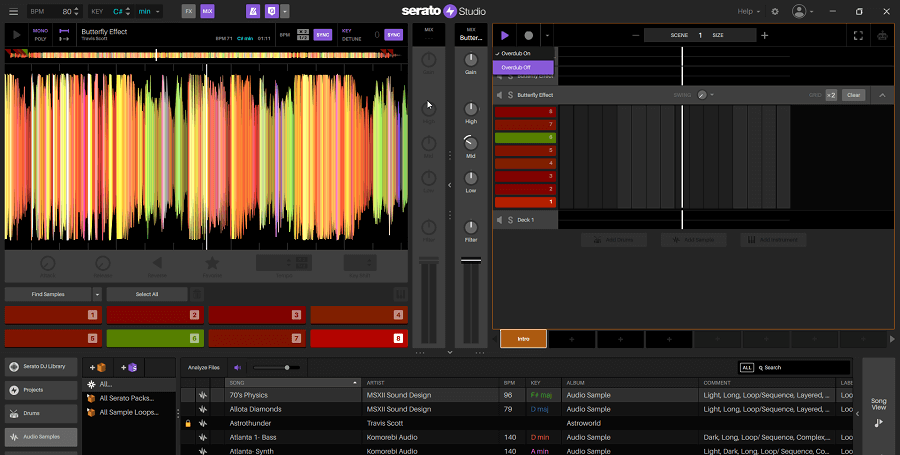
Task: Open the Audio Samples tab
Action: click(x=41, y=437)
